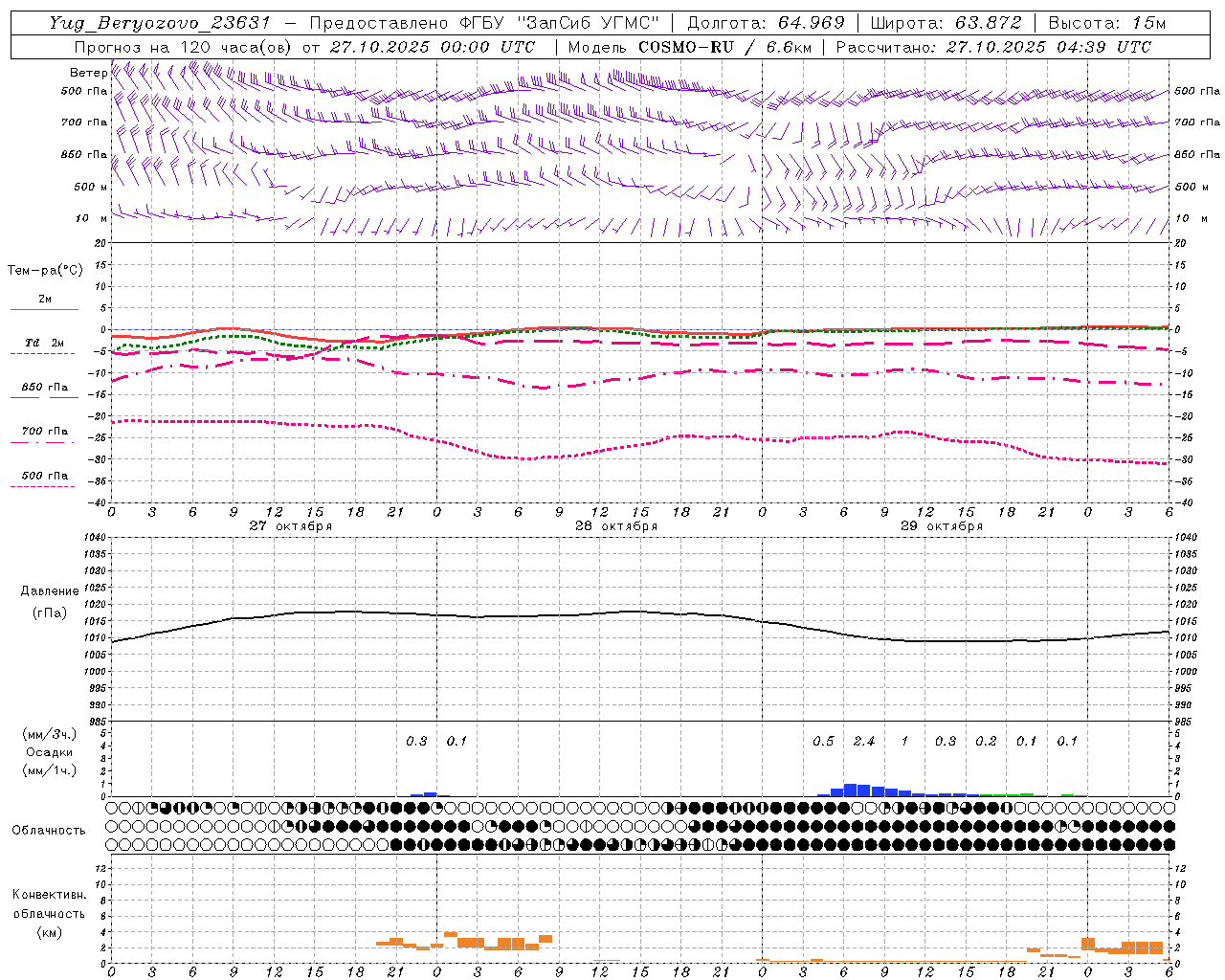Click the Td 2м legend entry
The height and width of the screenshot is (980, 1225).
click(x=44, y=343)
